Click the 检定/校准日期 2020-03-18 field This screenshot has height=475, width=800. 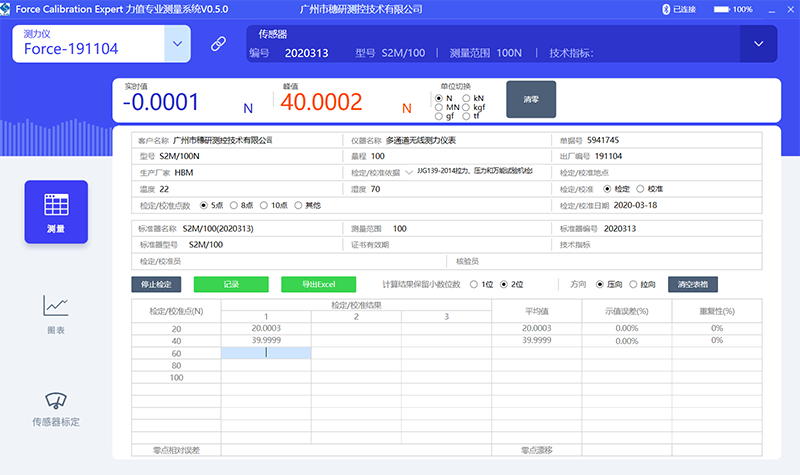658,205
